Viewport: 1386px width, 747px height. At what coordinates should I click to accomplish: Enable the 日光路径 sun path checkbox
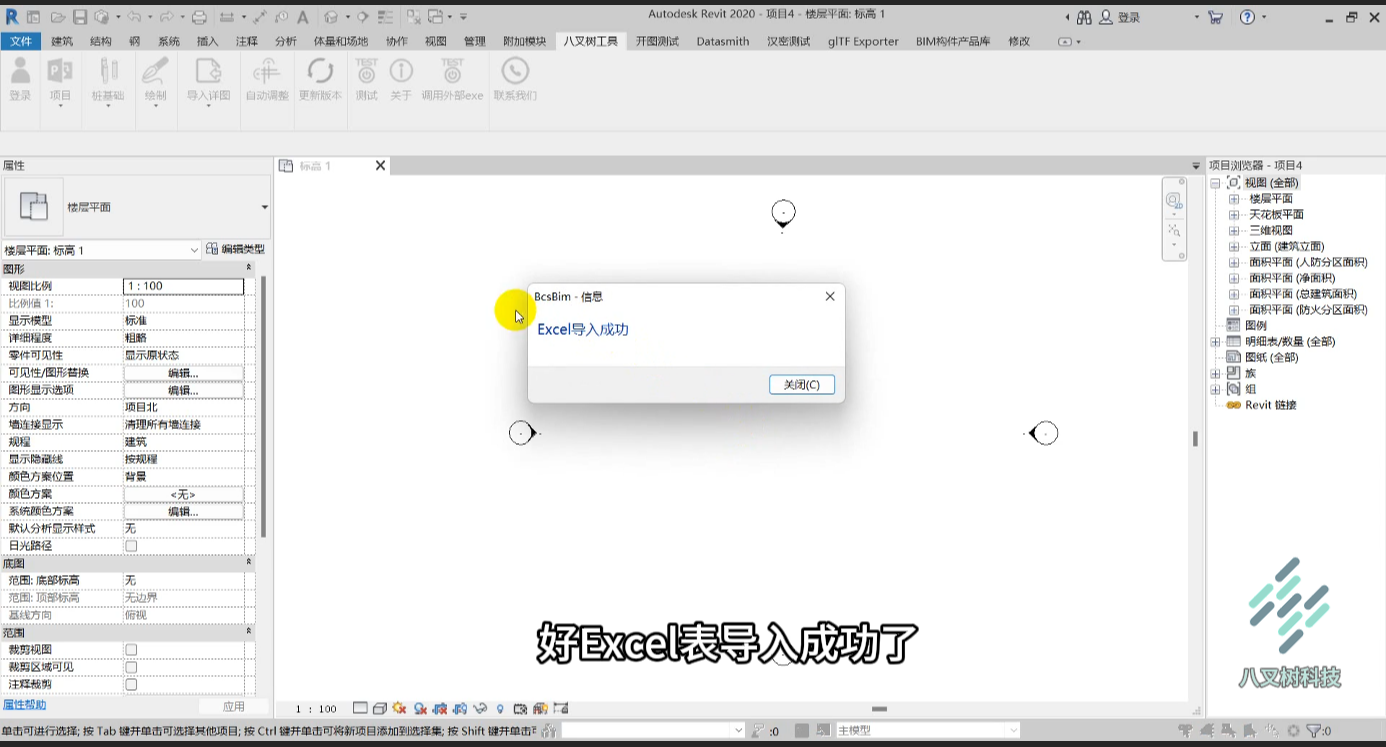(x=131, y=546)
